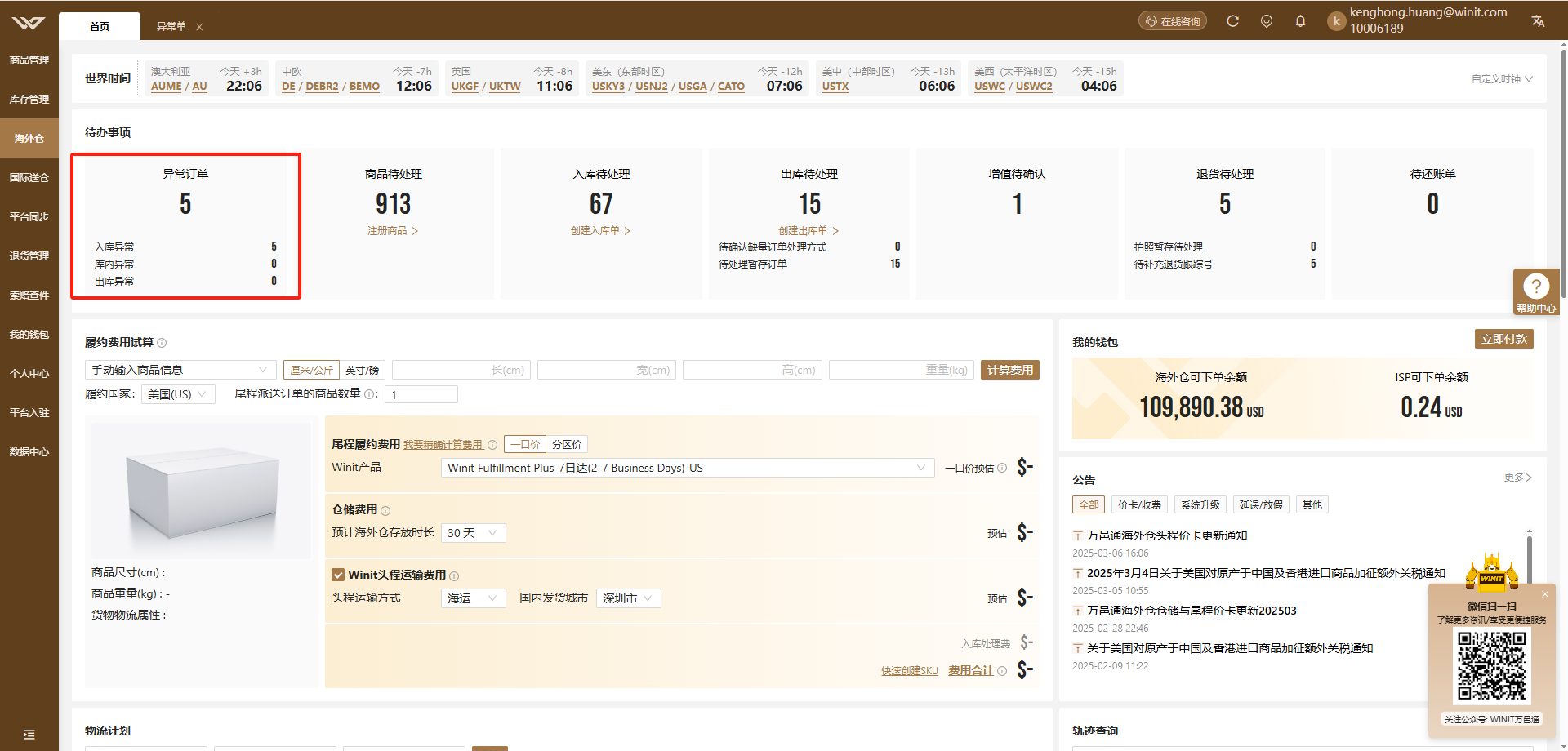Select 一口价 pricing option
1568x751 pixels.
[x=525, y=444]
